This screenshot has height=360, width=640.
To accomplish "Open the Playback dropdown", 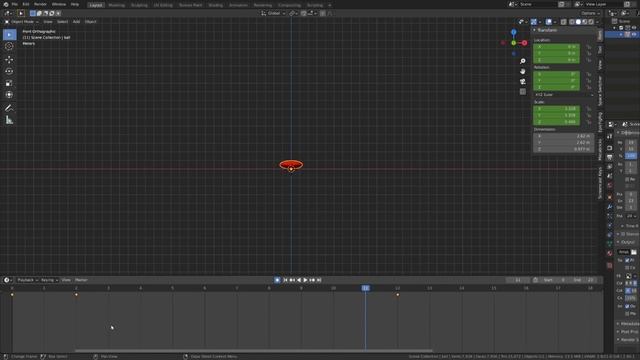I will [x=27, y=280].
